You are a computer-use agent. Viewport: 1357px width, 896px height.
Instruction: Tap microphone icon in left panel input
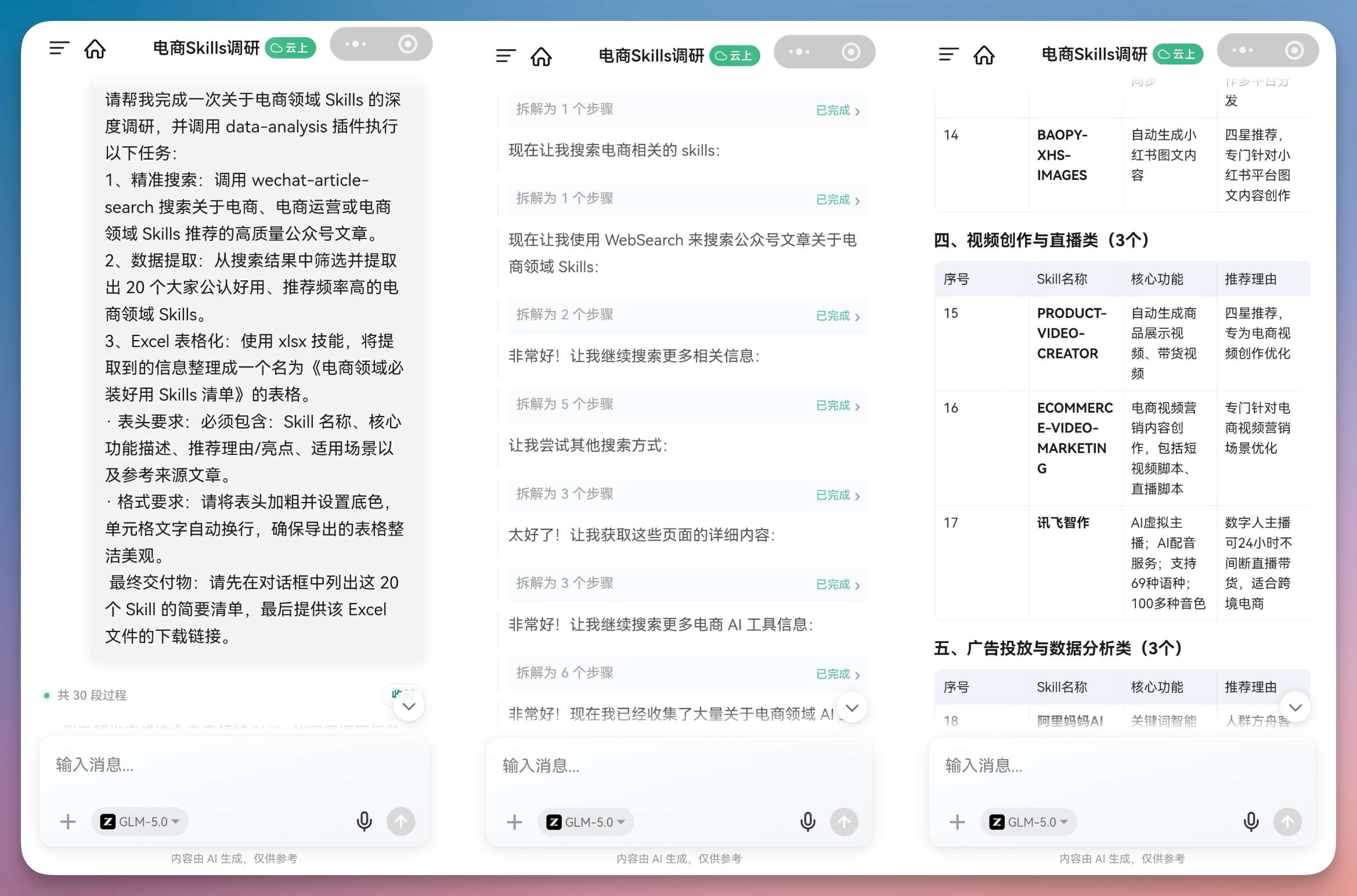tap(364, 821)
